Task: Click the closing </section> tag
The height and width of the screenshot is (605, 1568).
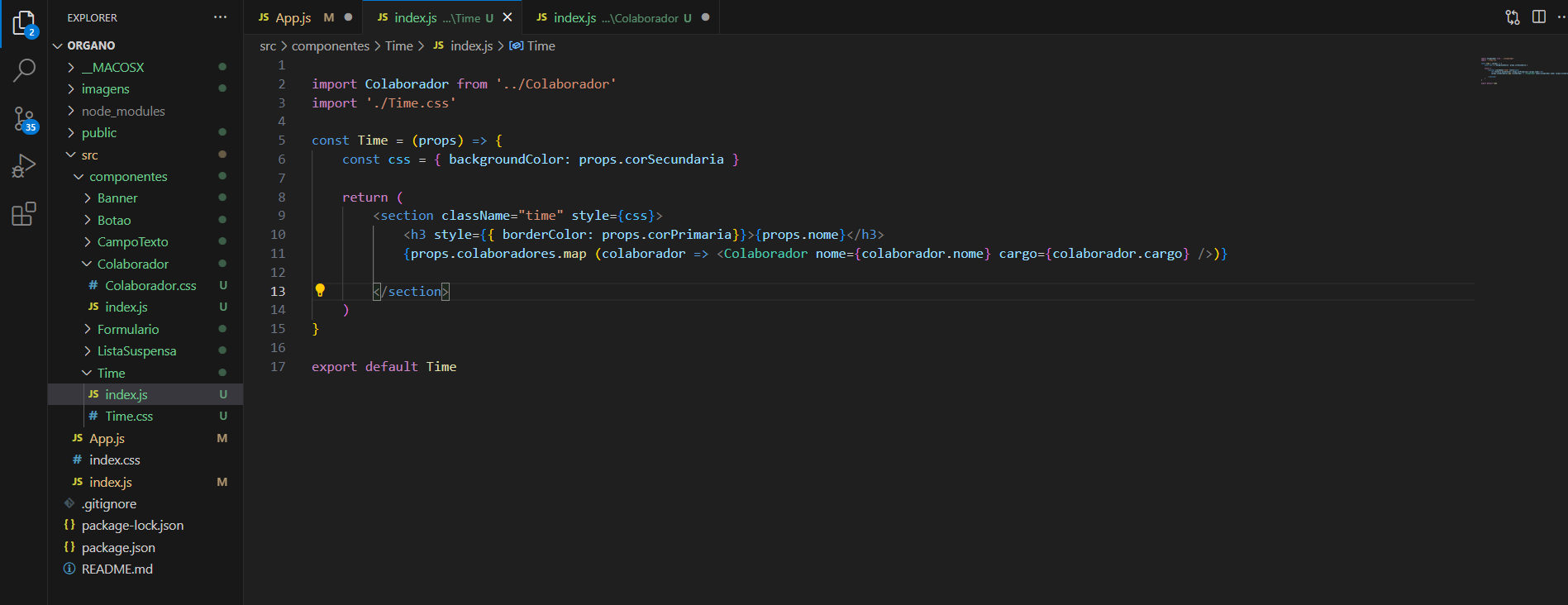Action: coord(411,291)
